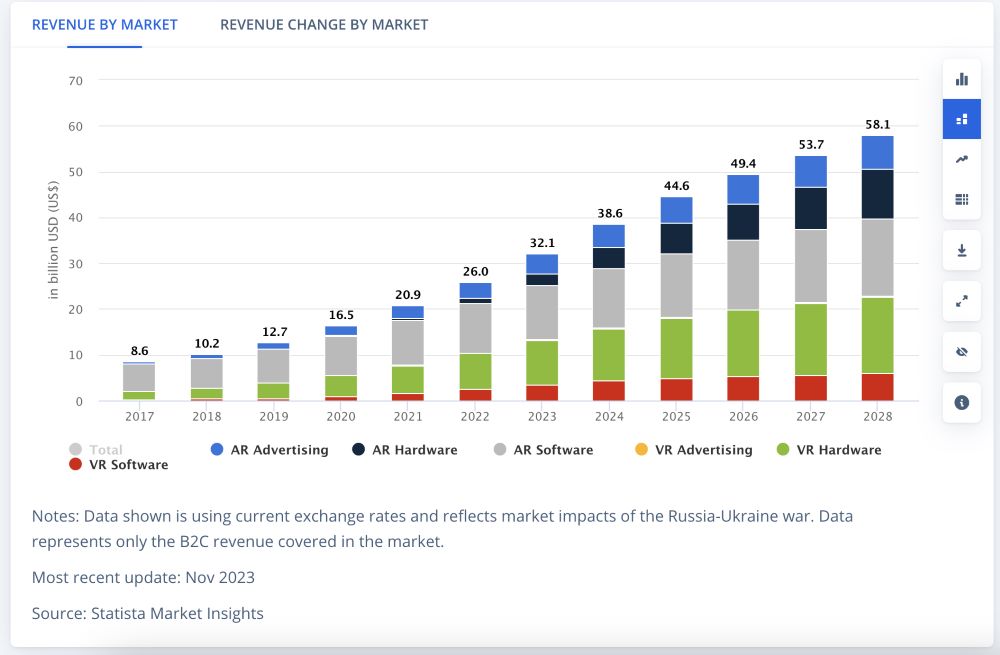Toggle the AR Hardware legend series
1000x655 pixels.
(x=404, y=450)
